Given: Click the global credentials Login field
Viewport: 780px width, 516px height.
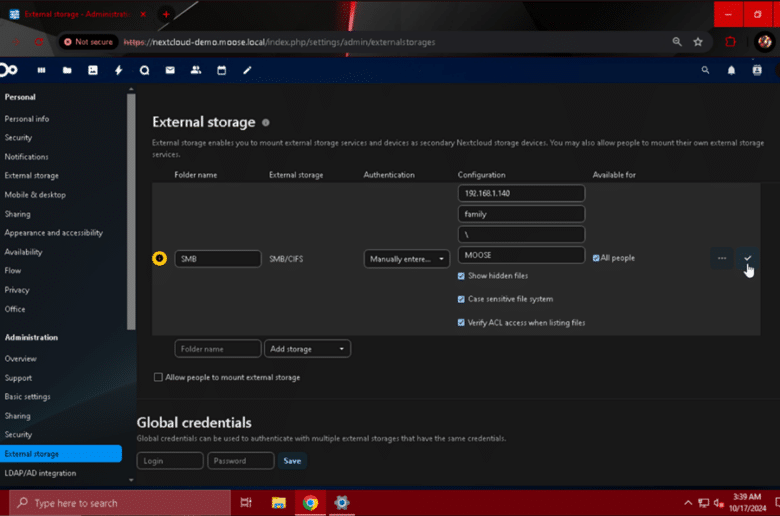Looking at the screenshot, I should point(170,461).
